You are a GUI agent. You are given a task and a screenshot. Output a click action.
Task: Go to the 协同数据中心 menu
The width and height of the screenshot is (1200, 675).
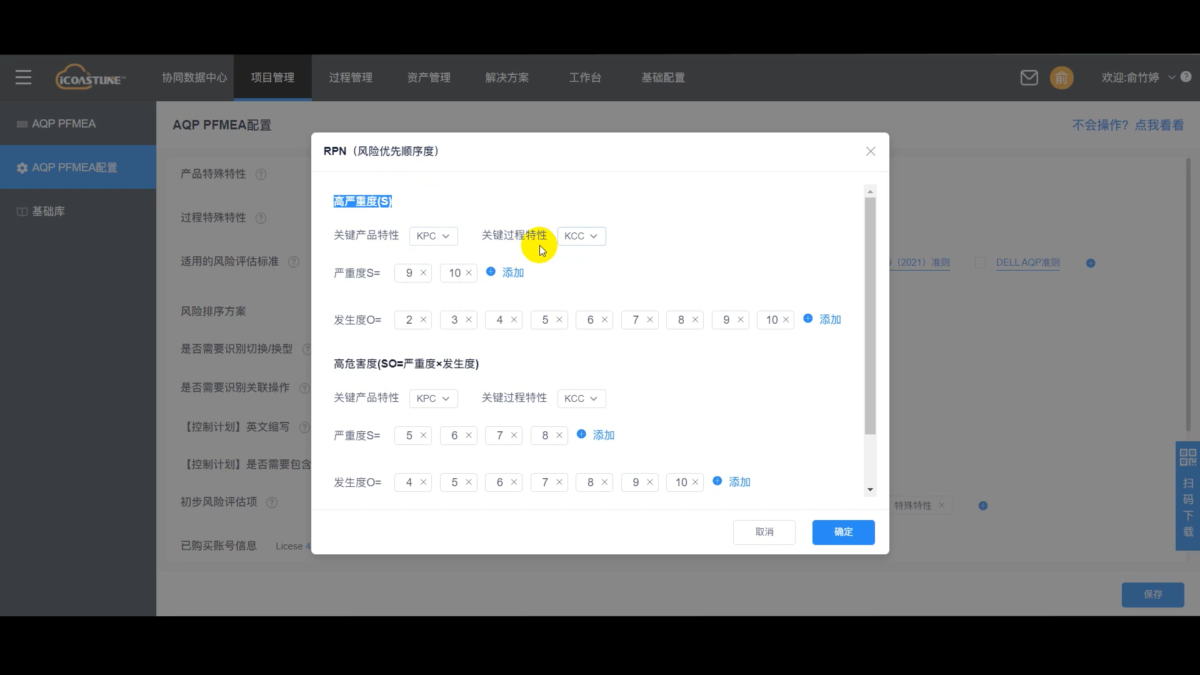click(194, 77)
